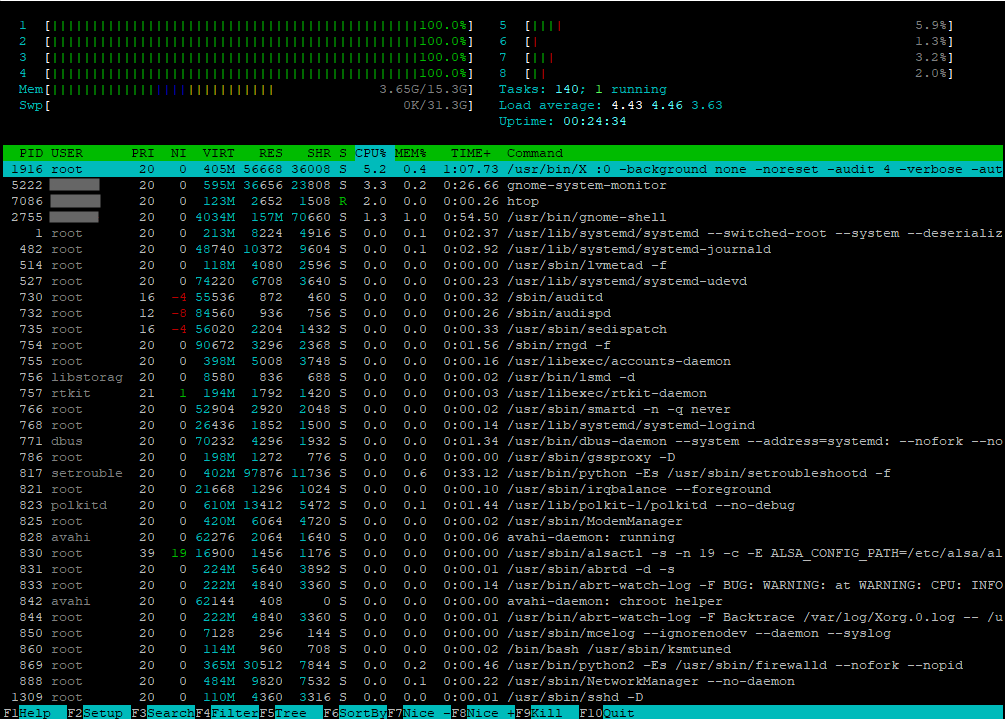Select the avahi-daemon: running row
This screenshot has height=719, width=1005.
click(502, 538)
